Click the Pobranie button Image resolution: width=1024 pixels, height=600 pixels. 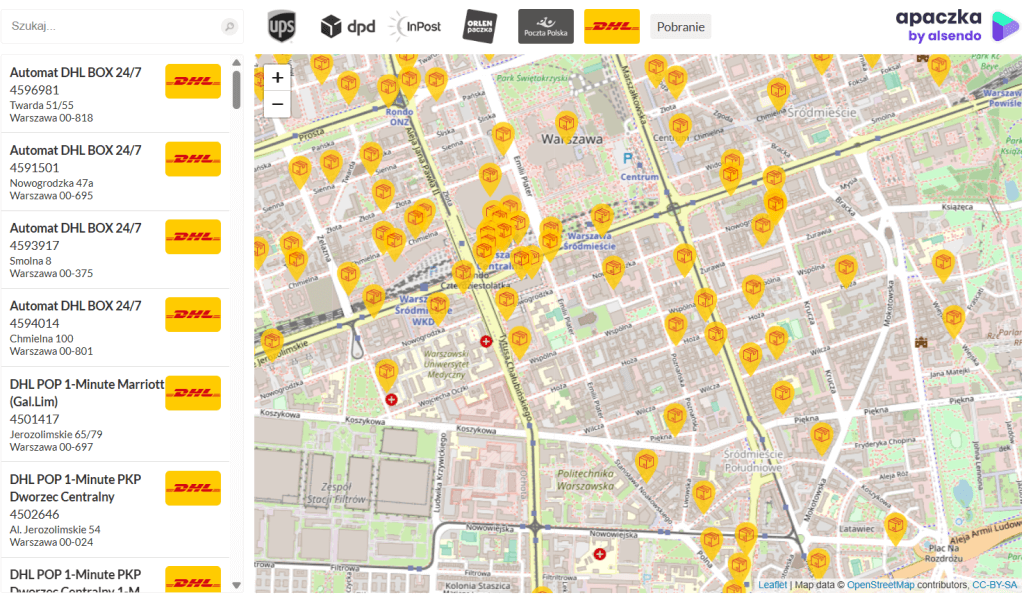[680, 26]
